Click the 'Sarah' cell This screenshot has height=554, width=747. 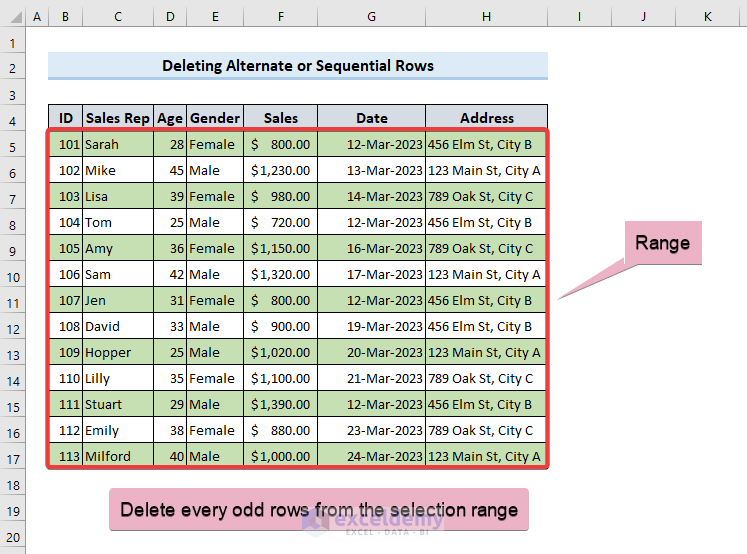tap(118, 144)
